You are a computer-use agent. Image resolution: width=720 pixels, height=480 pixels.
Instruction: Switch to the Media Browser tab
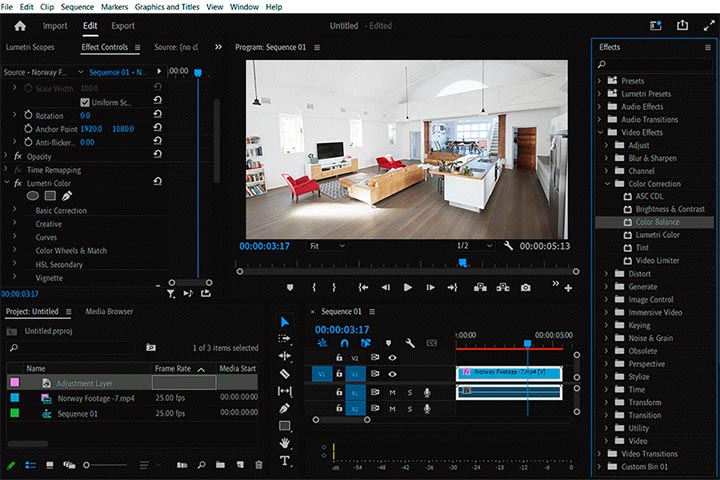point(109,311)
